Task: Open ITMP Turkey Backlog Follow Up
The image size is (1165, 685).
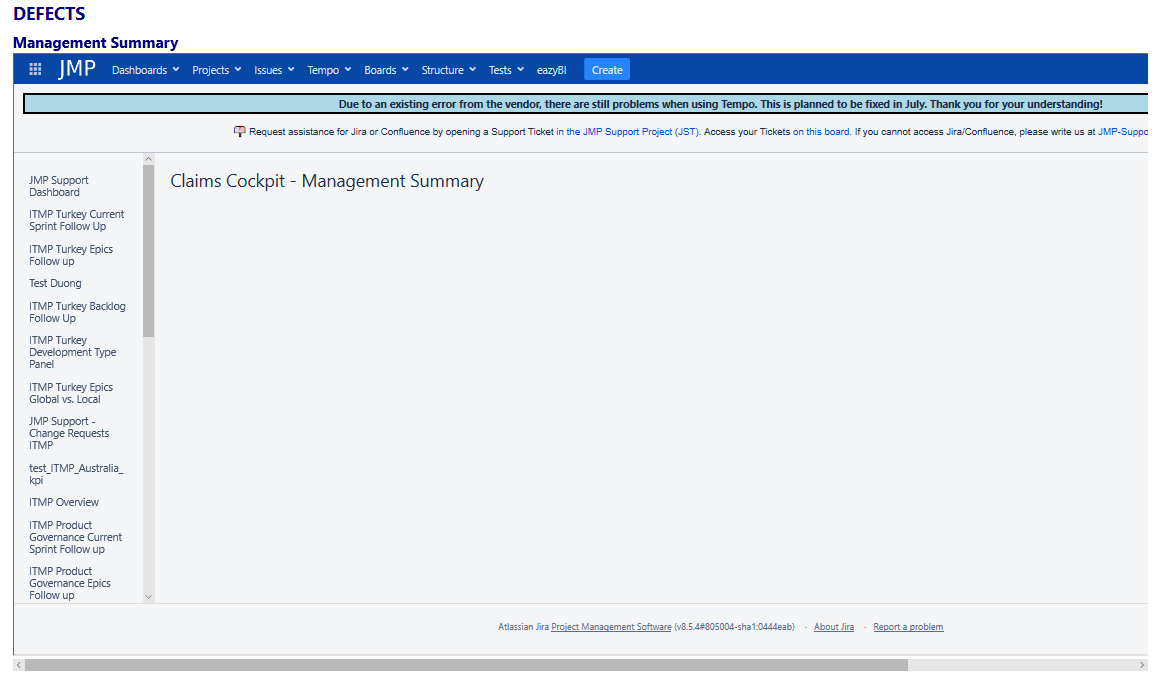Action: click(77, 312)
